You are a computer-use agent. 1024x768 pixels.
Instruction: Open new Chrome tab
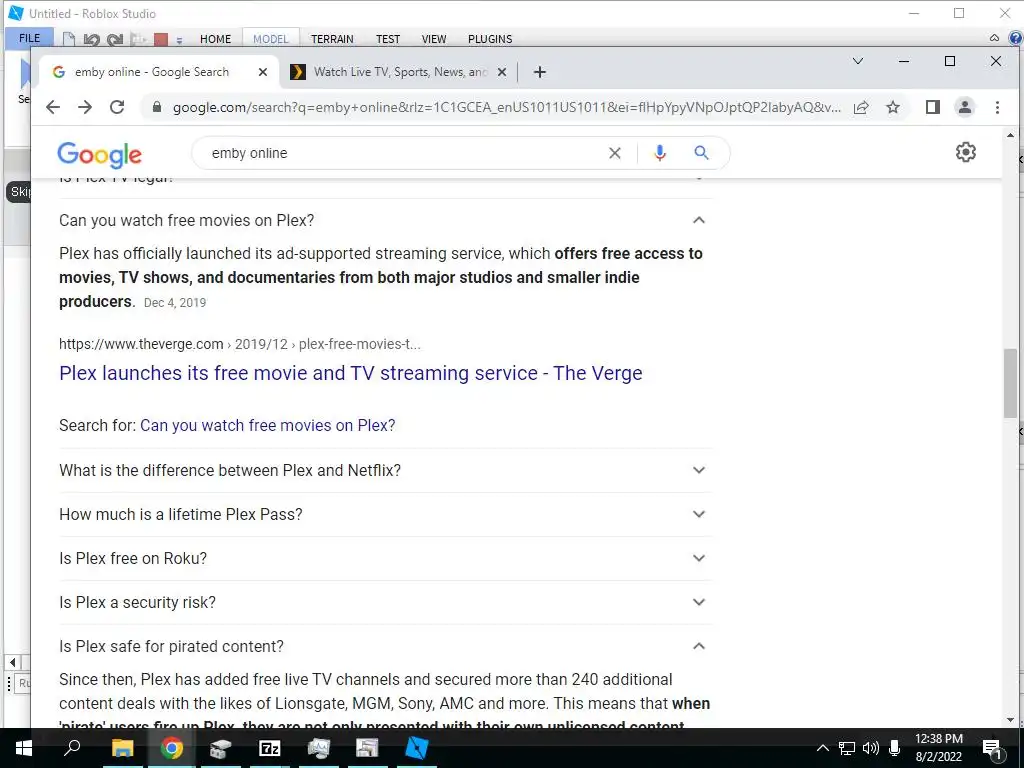(x=539, y=72)
